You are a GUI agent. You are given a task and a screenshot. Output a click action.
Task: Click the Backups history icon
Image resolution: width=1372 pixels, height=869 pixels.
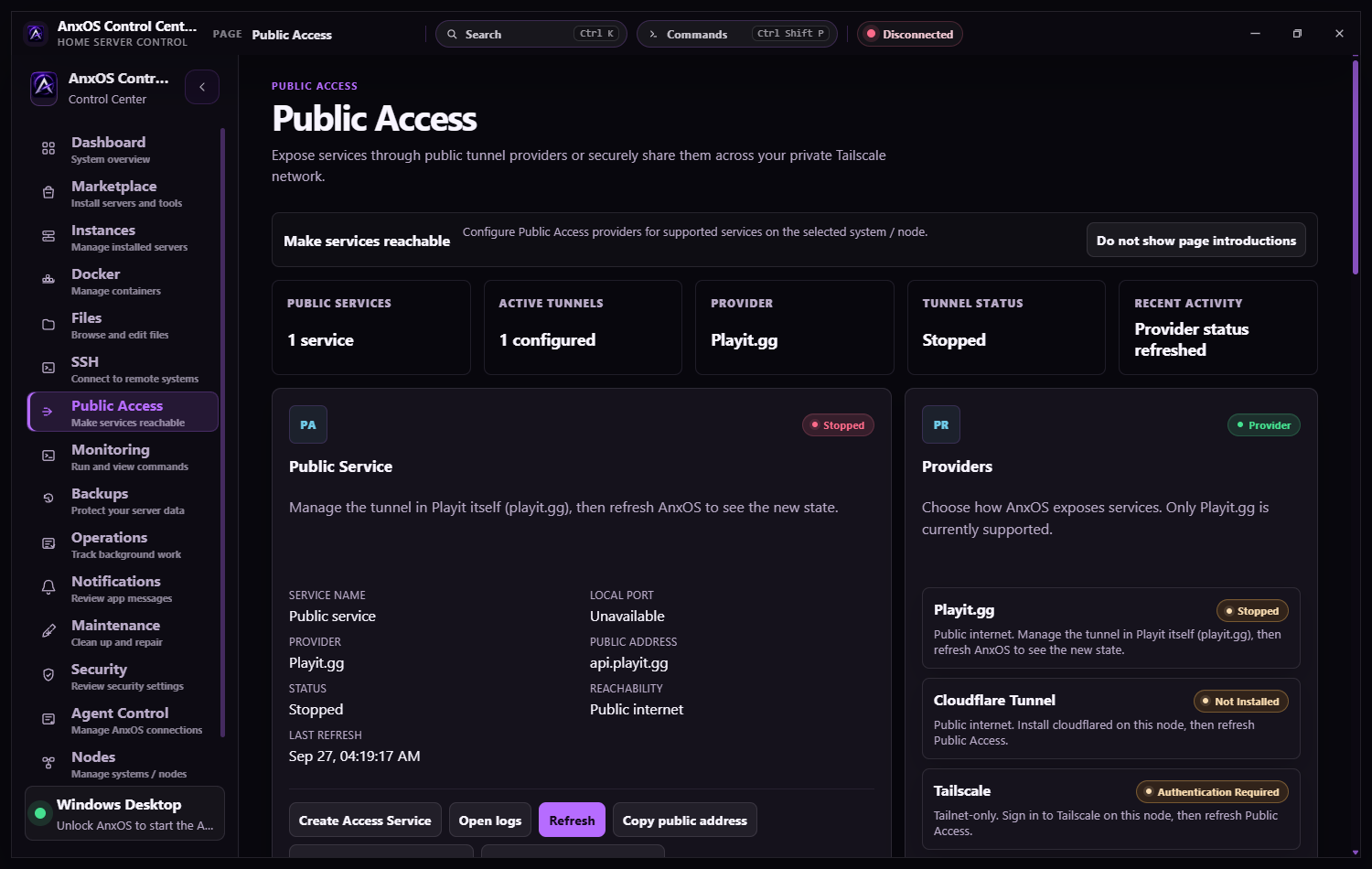(x=48, y=499)
